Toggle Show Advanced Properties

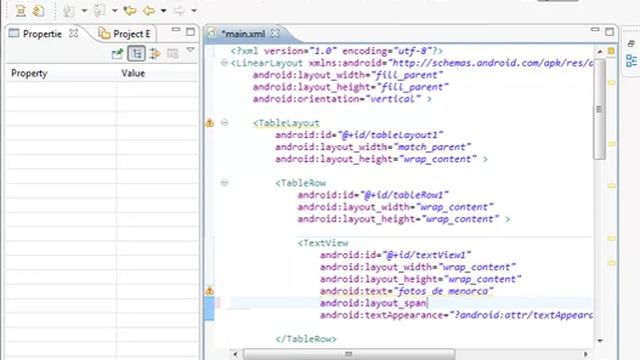click(x=155, y=53)
